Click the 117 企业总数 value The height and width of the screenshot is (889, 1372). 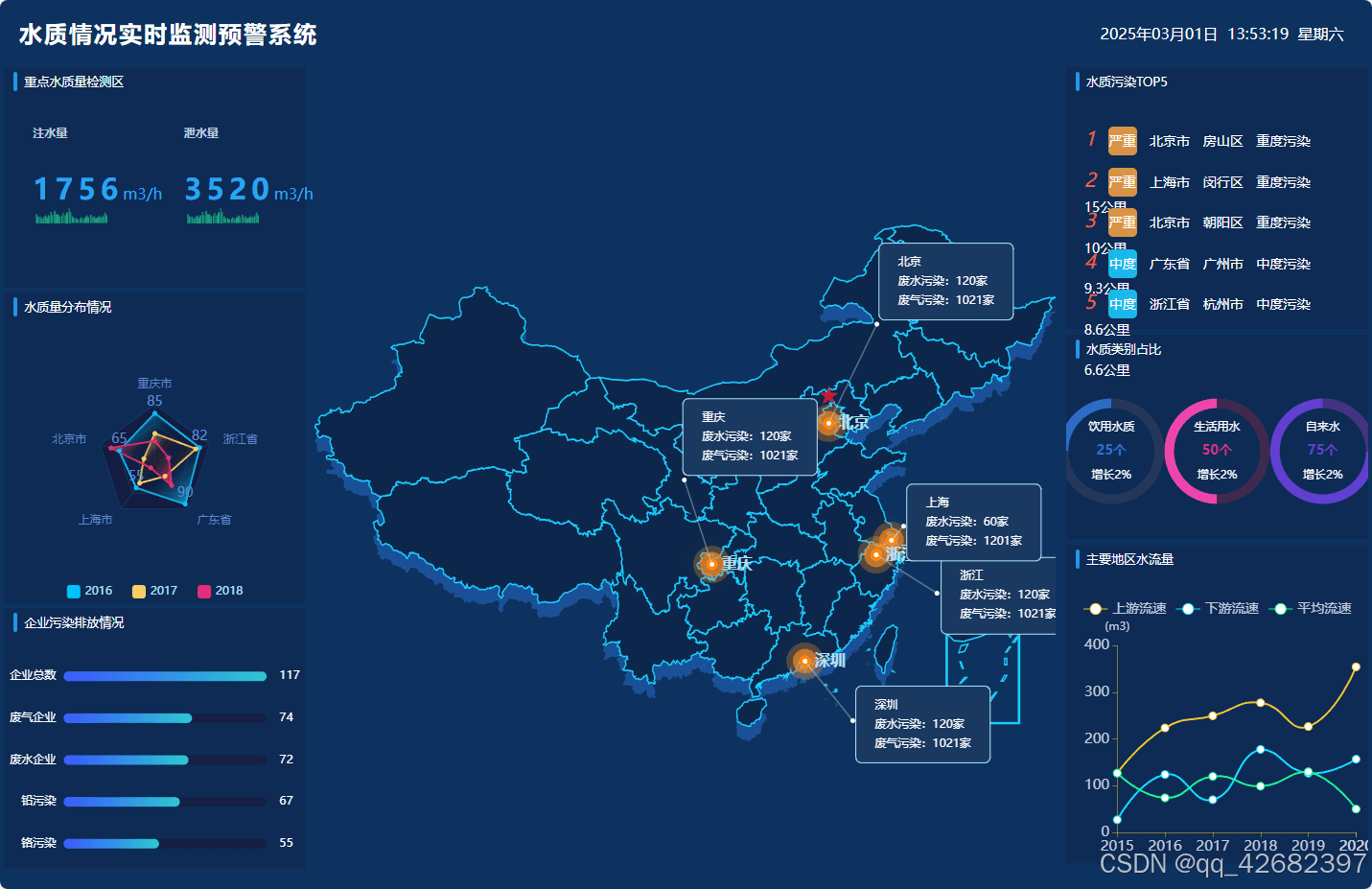pos(290,675)
